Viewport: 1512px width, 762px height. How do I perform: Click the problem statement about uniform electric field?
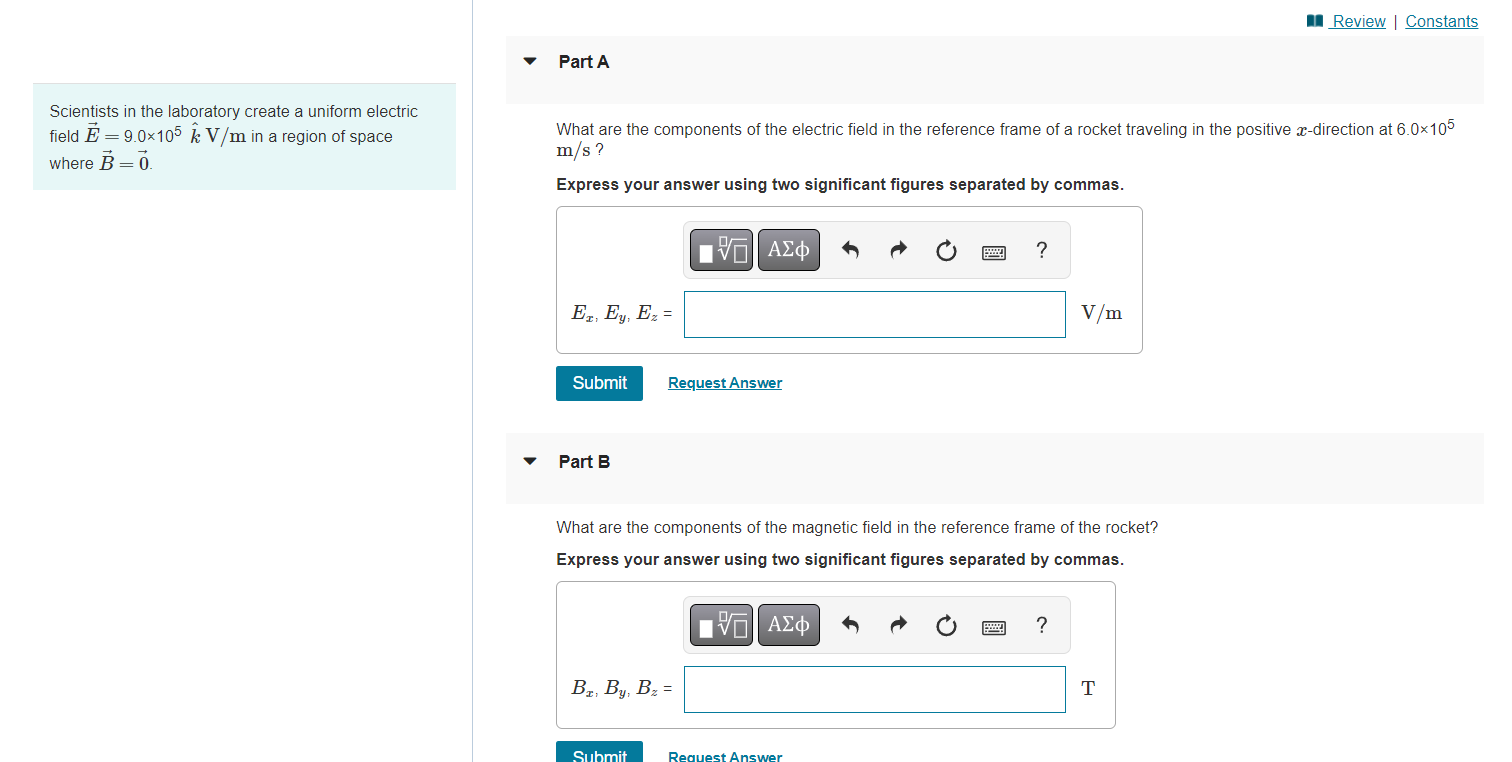tap(244, 137)
